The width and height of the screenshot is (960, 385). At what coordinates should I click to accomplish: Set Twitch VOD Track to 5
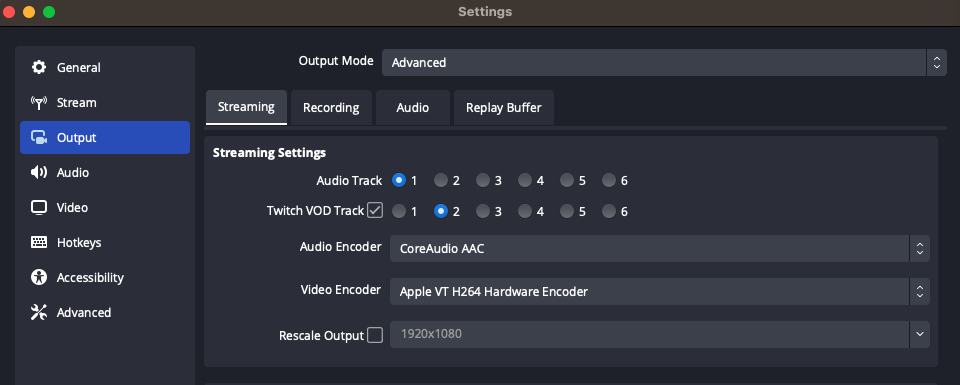(567, 211)
